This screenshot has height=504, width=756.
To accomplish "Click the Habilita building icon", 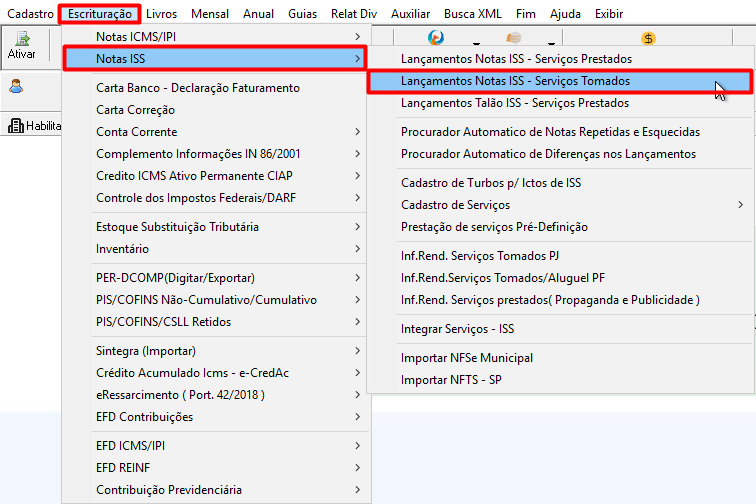I will point(16,126).
